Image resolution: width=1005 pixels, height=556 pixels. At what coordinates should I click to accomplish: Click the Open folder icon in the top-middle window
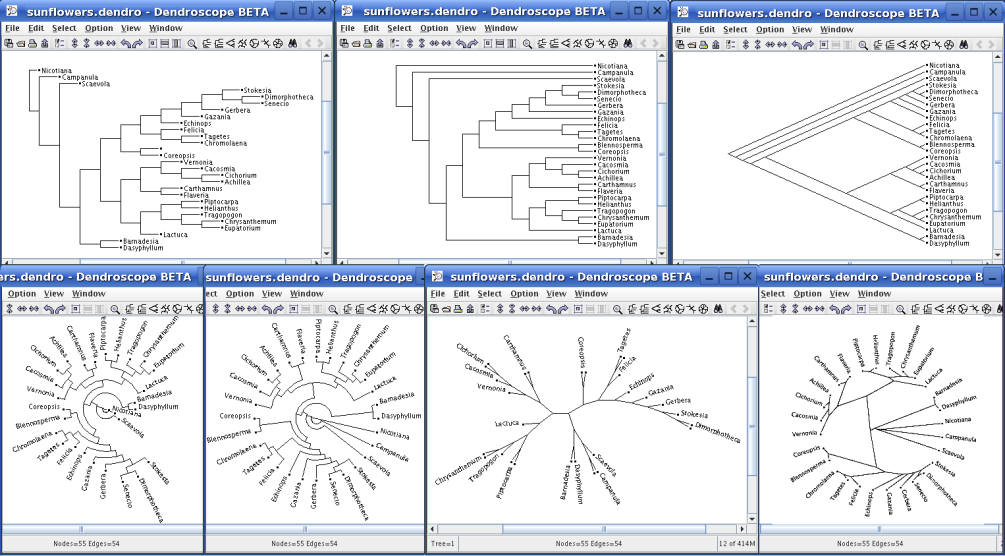click(x=356, y=44)
